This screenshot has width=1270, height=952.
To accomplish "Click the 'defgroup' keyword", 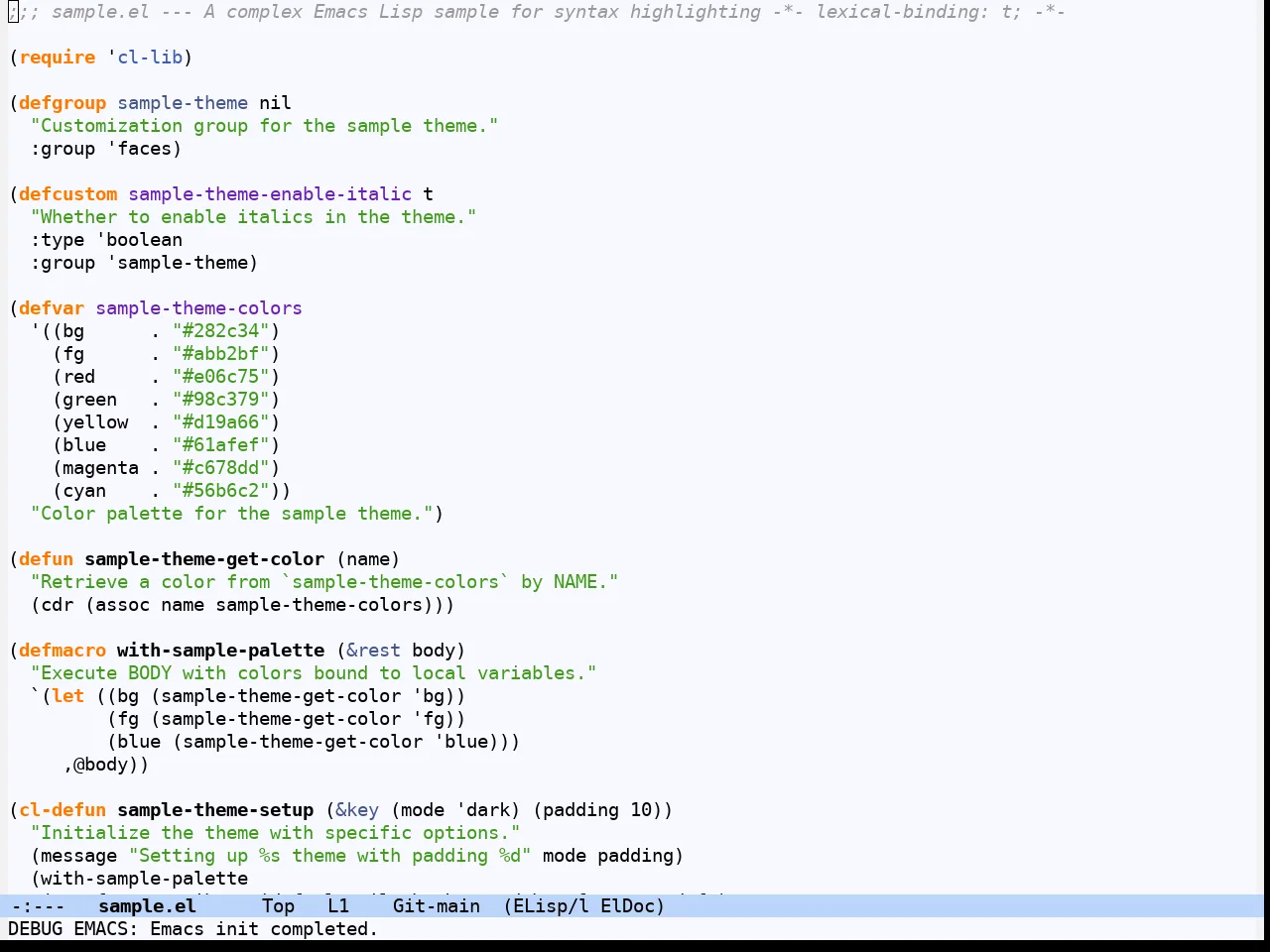I will pyautogui.click(x=63, y=103).
